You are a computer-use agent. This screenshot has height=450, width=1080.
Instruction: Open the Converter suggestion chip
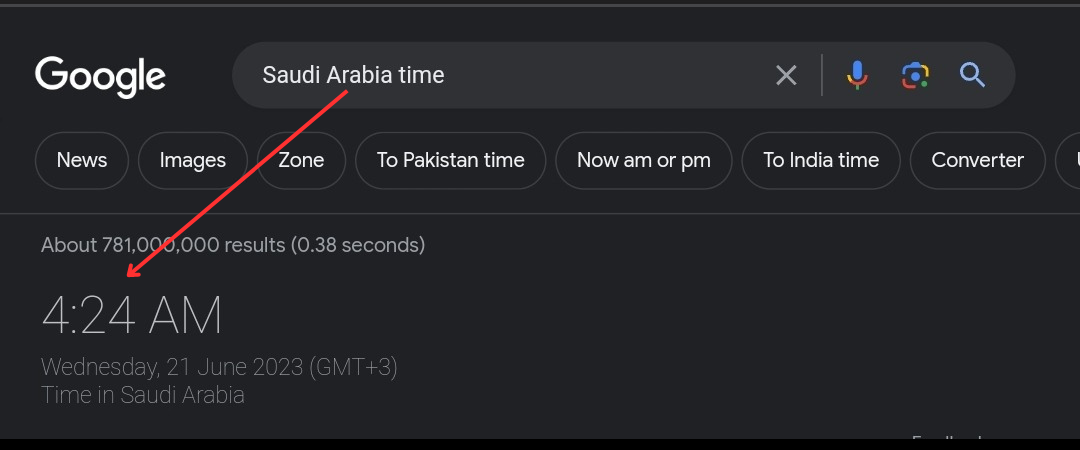coord(977,160)
